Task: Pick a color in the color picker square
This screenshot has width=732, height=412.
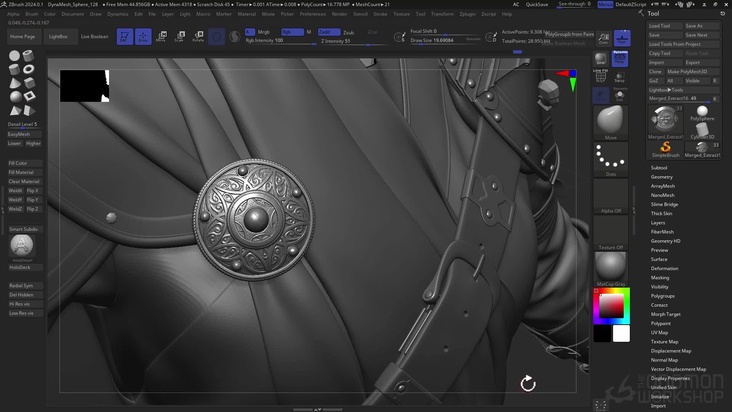Action: [611, 306]
